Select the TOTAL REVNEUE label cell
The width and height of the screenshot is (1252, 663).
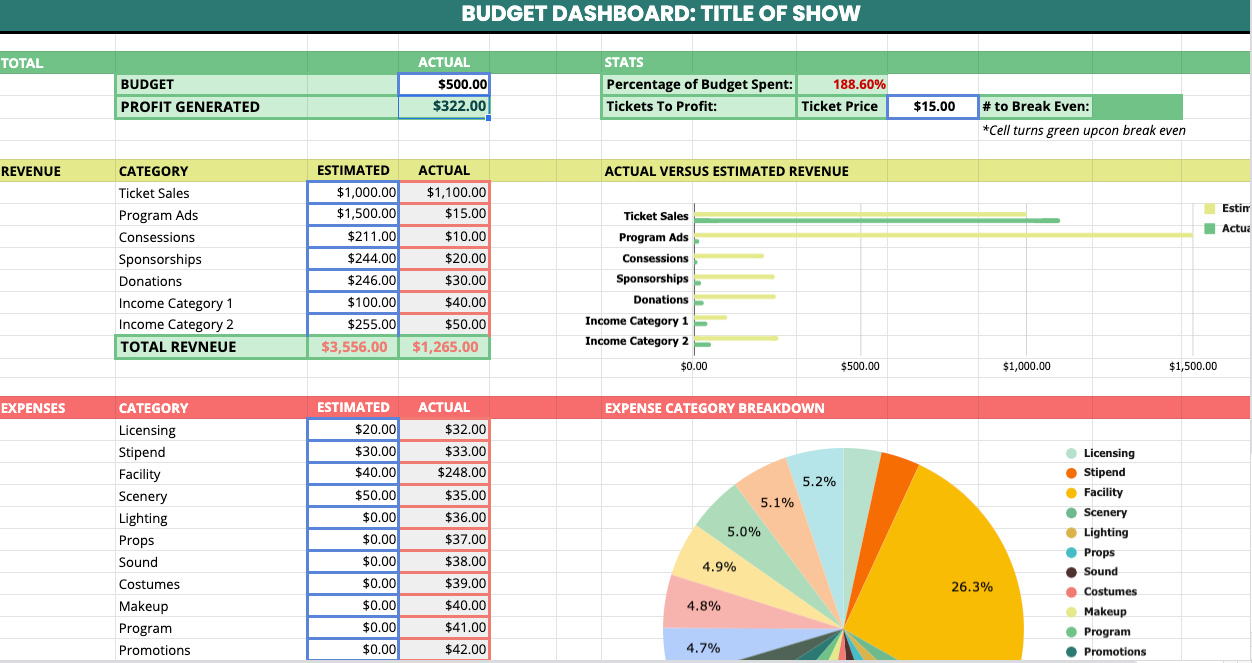coord(212,347)
